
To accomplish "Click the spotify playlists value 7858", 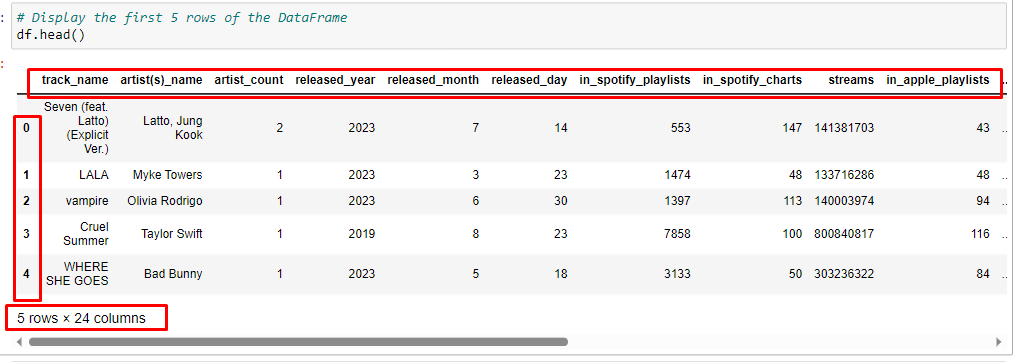I will click(x=677, y=234).
